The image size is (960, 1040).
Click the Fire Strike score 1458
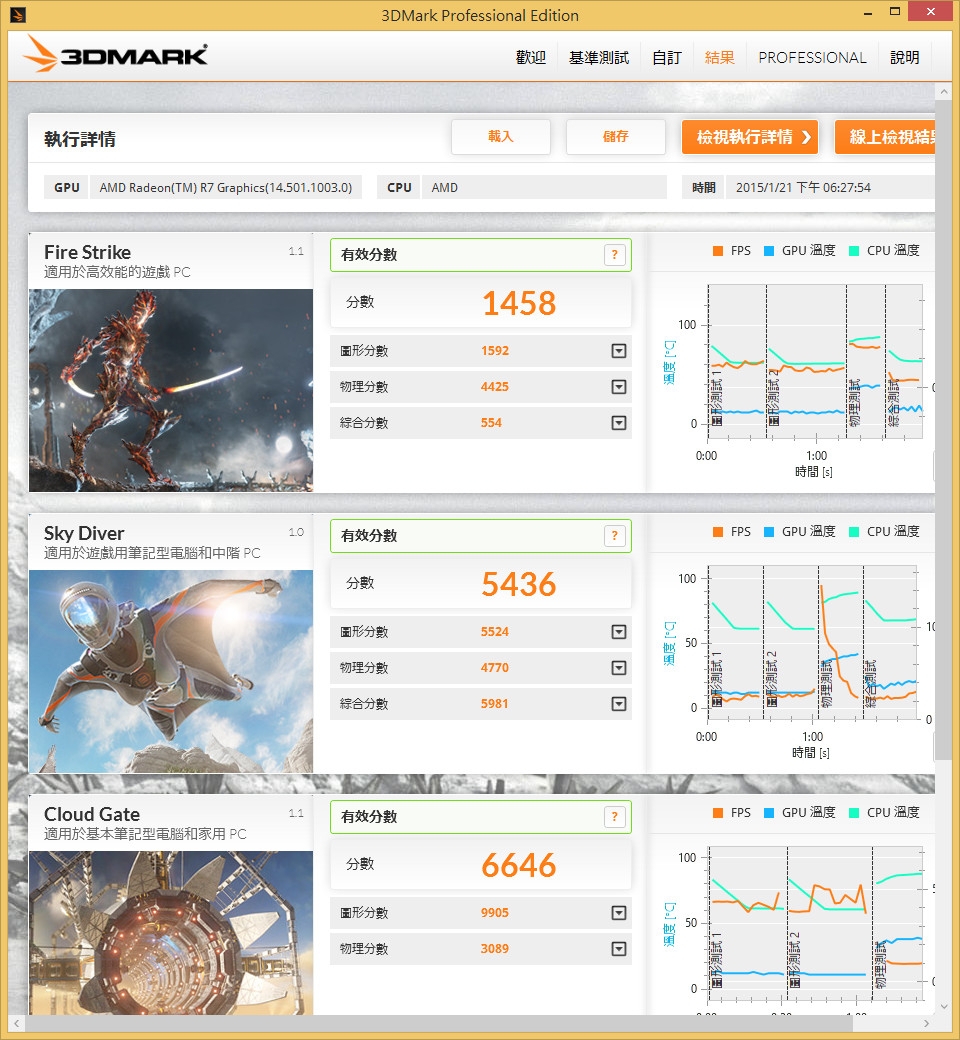point(519,303)
